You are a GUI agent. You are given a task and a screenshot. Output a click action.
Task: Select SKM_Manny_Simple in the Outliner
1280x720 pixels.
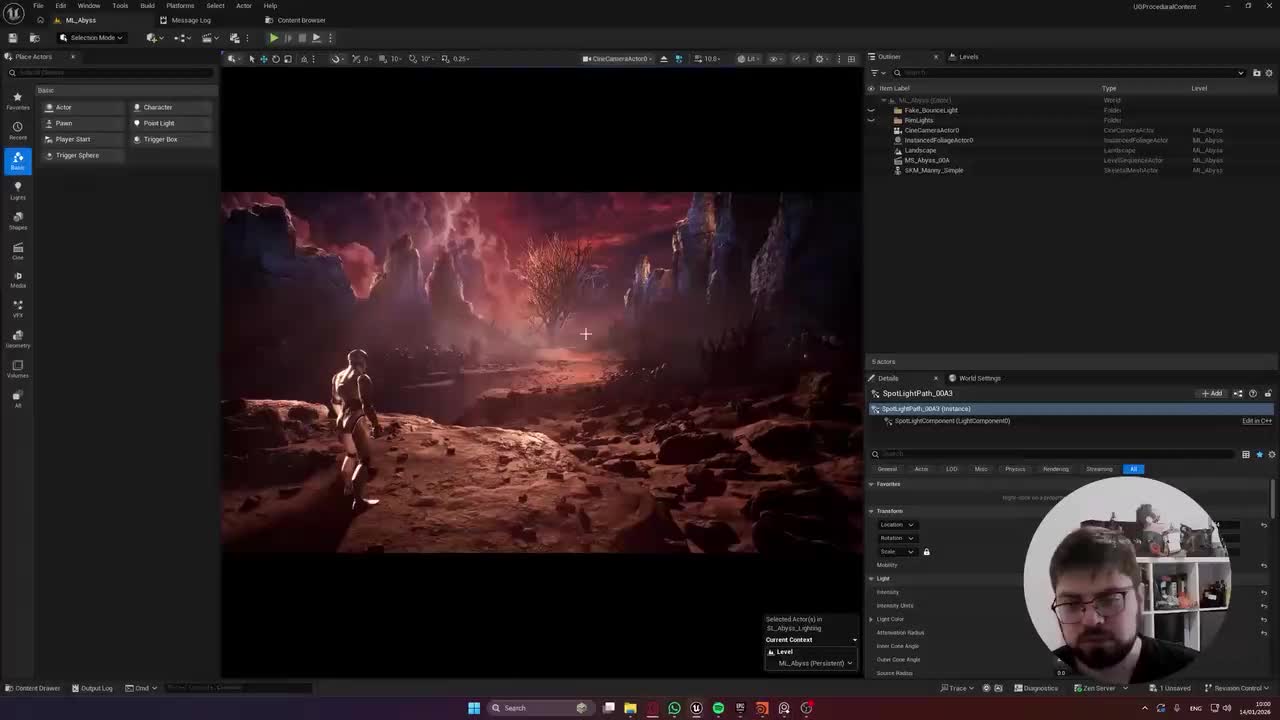pyautogui.click(x=934, y=170)
